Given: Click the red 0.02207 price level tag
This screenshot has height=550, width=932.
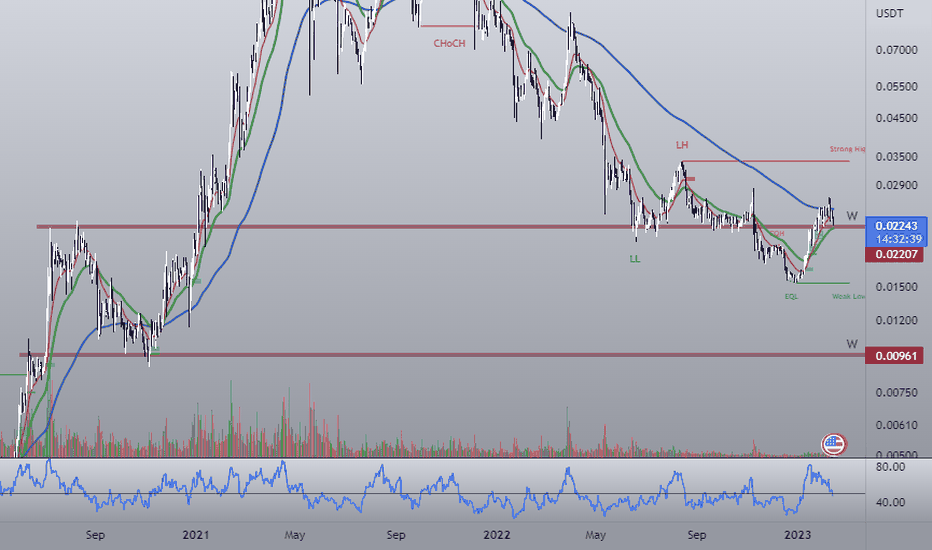Looking at the screenshot, I should tap(894, 254).
